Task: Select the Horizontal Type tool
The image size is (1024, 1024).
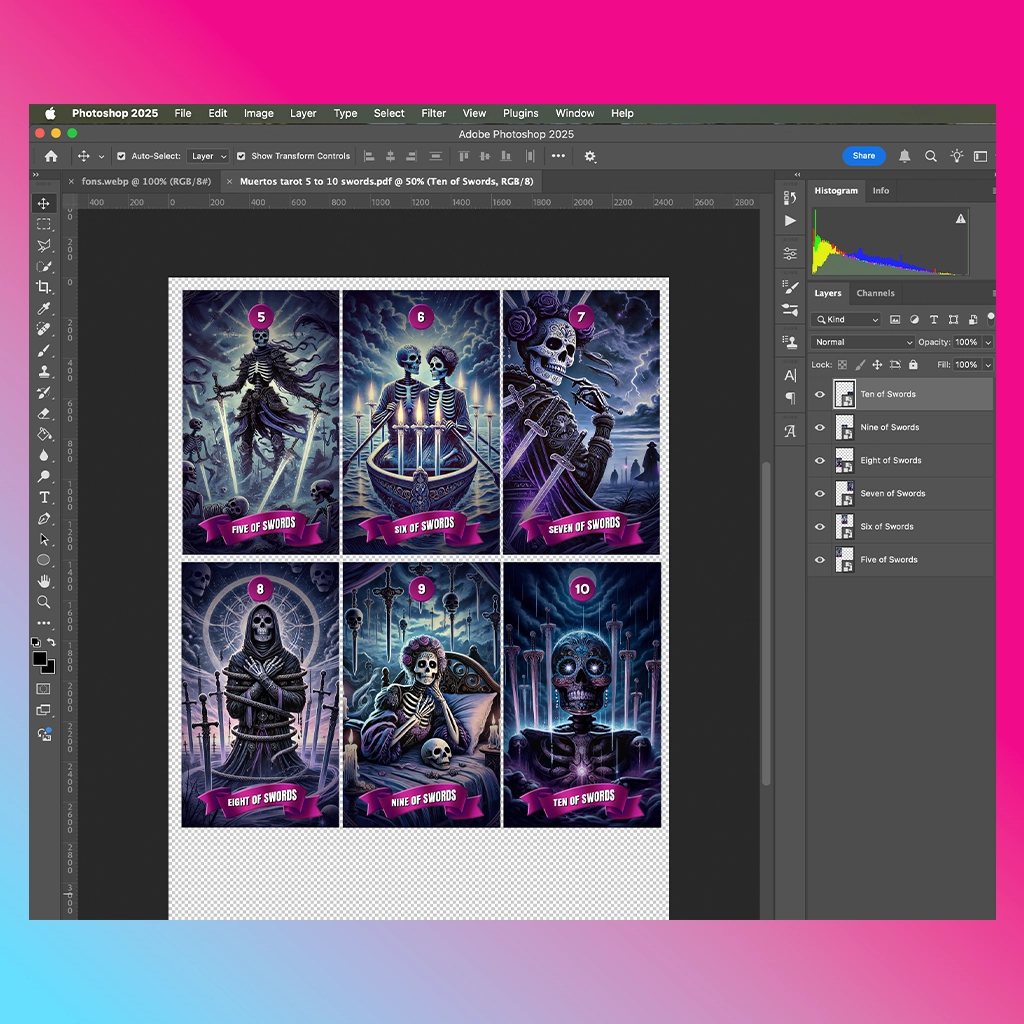Action: (x=44, y=498)
